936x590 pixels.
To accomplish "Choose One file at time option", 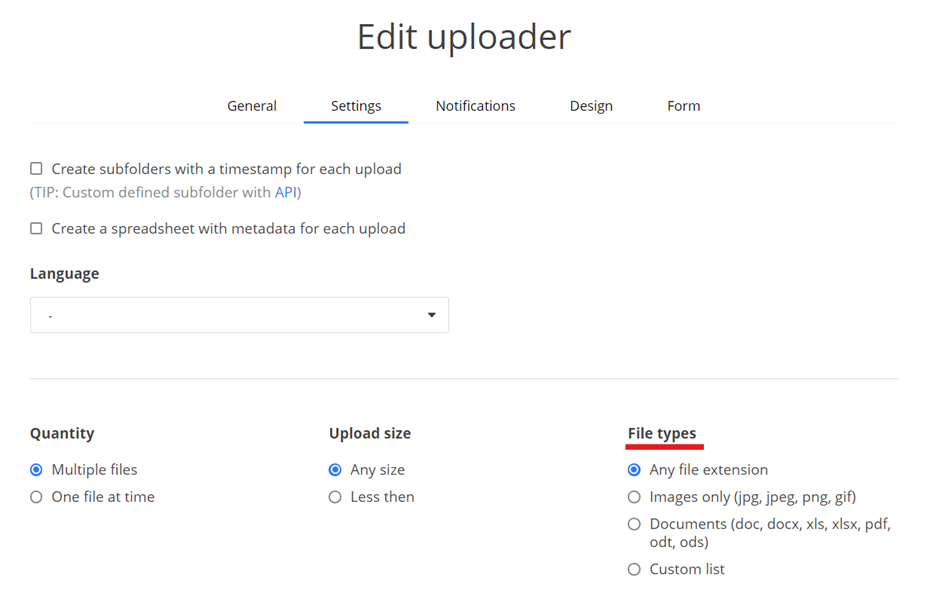I will point(36,497).
